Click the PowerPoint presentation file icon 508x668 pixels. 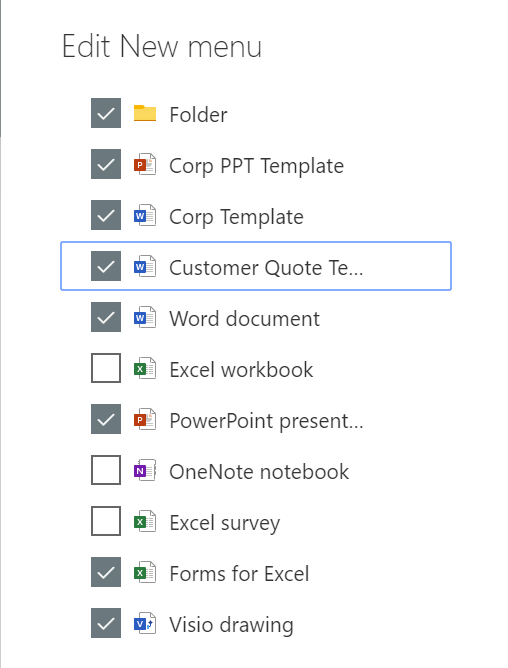[x=145, y=420]
